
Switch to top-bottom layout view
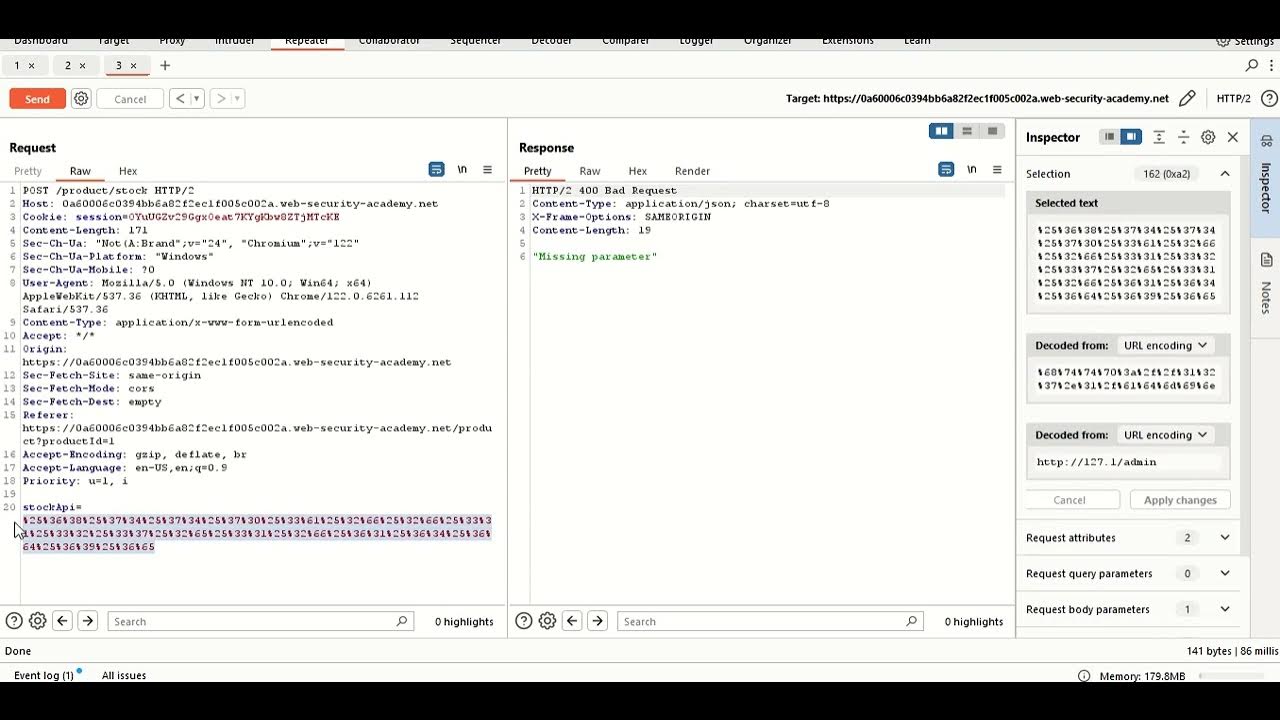967,131
